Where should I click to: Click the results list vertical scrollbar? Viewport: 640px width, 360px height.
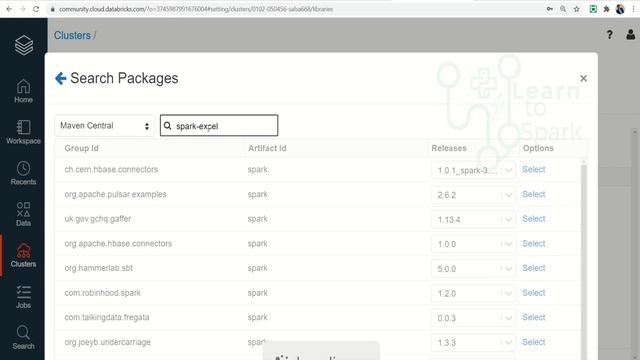[584, 261]
